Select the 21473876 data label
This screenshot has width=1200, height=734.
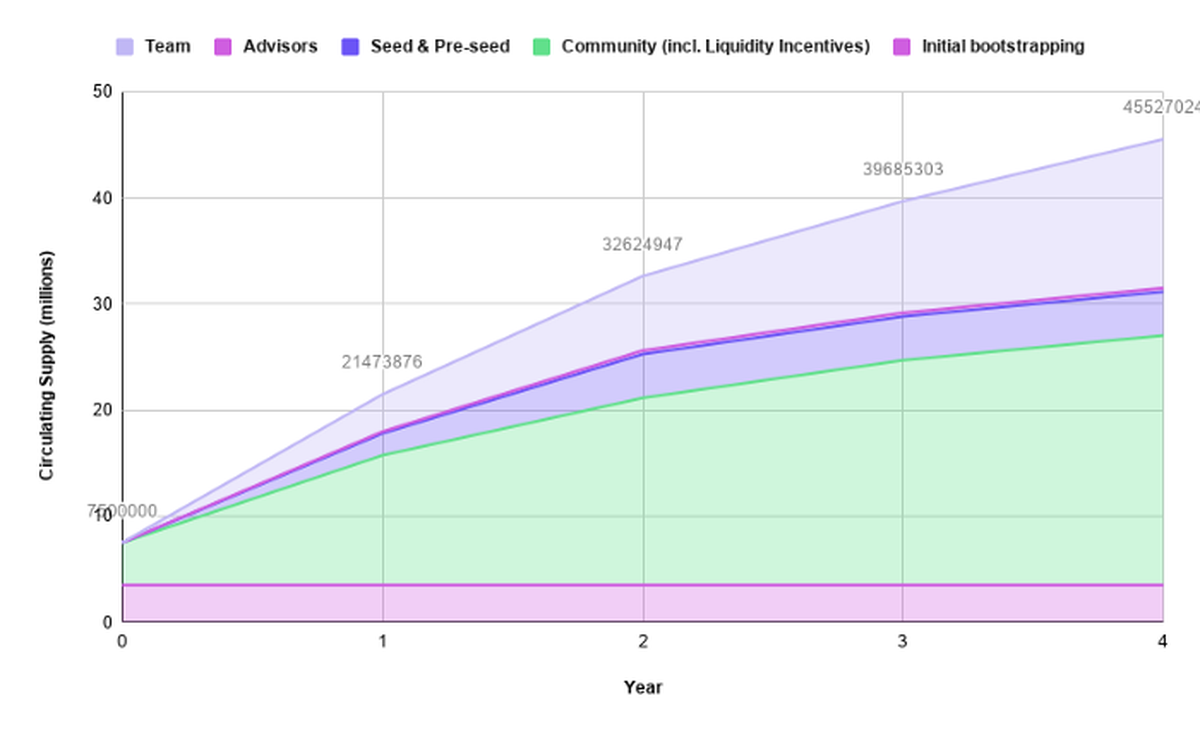tap(382, 362)
